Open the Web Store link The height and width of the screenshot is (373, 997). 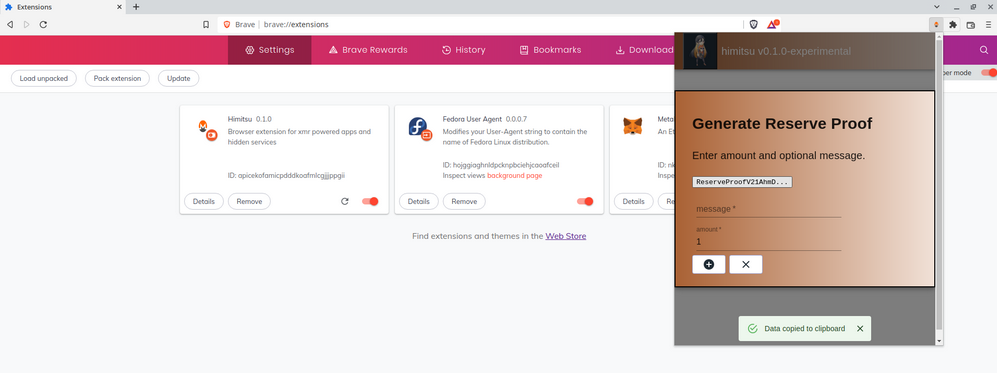coord(566,236)
